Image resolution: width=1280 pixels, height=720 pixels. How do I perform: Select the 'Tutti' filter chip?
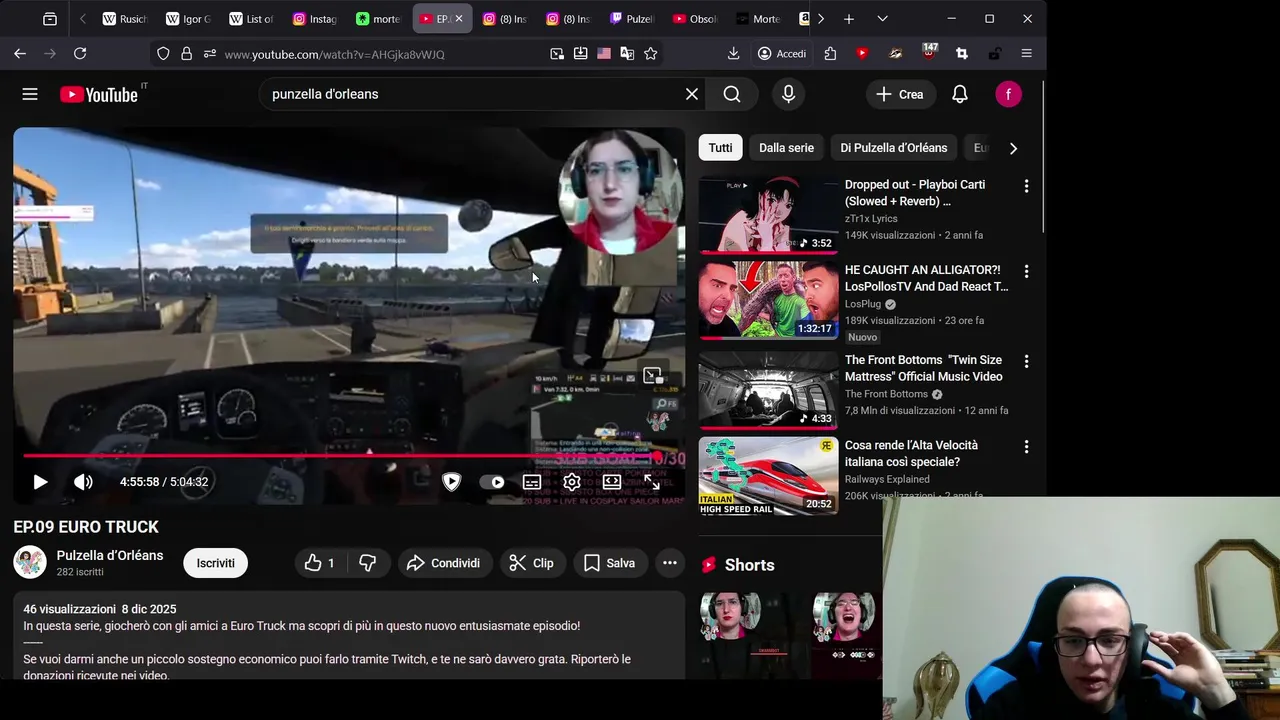[x=721, y=148]
